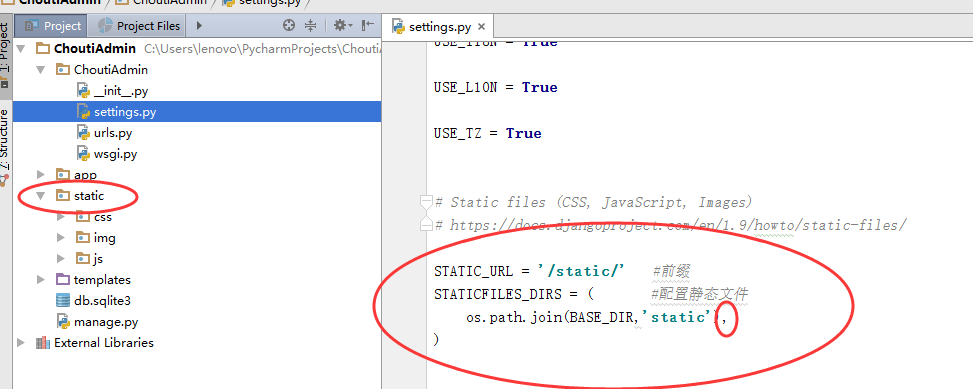973x389 pixels.
Task: Expand the js folder
Action: (x=61, y=258)
